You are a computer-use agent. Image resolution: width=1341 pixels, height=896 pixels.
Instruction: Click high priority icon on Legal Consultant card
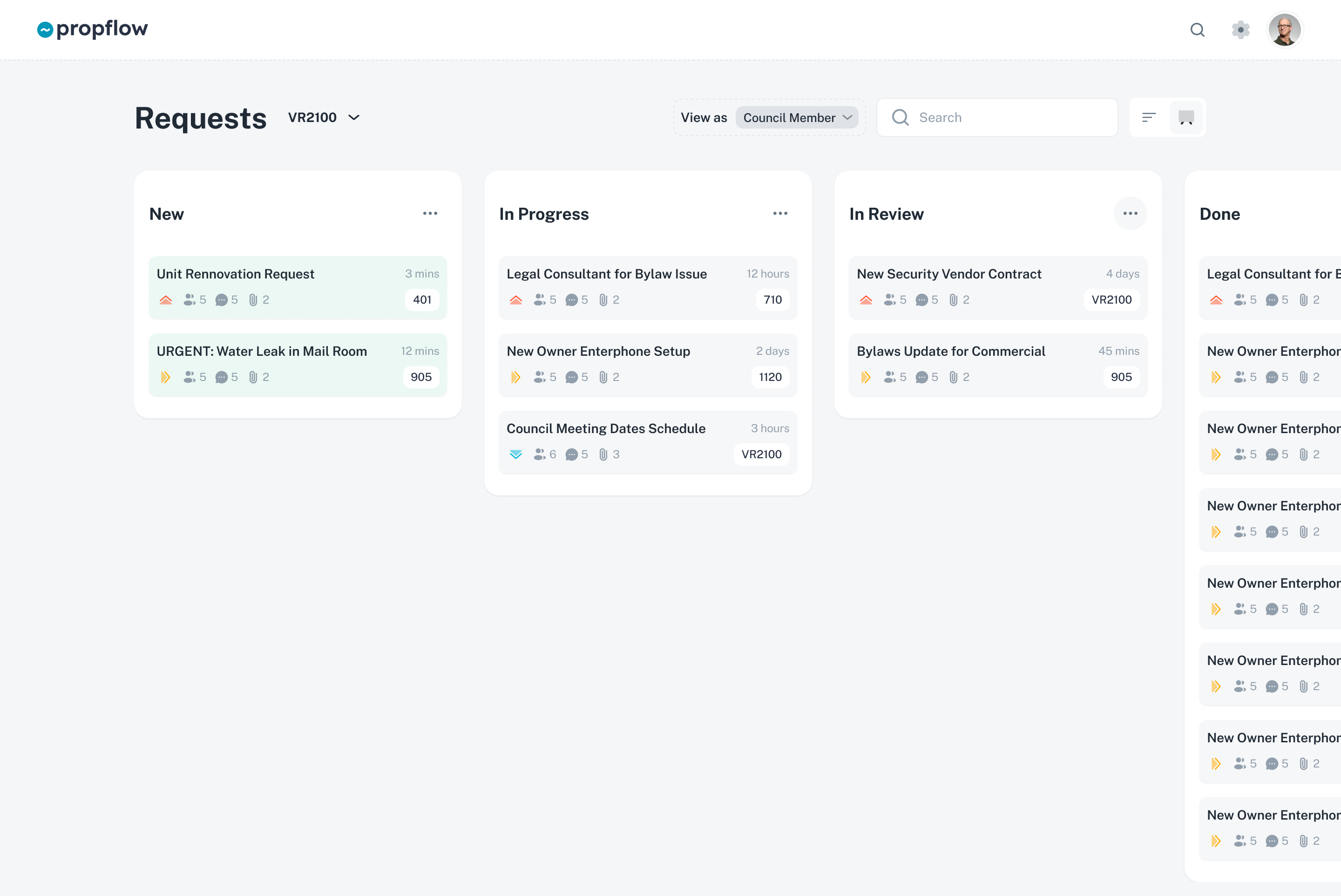pyautogui.click(x=515, y=300)
